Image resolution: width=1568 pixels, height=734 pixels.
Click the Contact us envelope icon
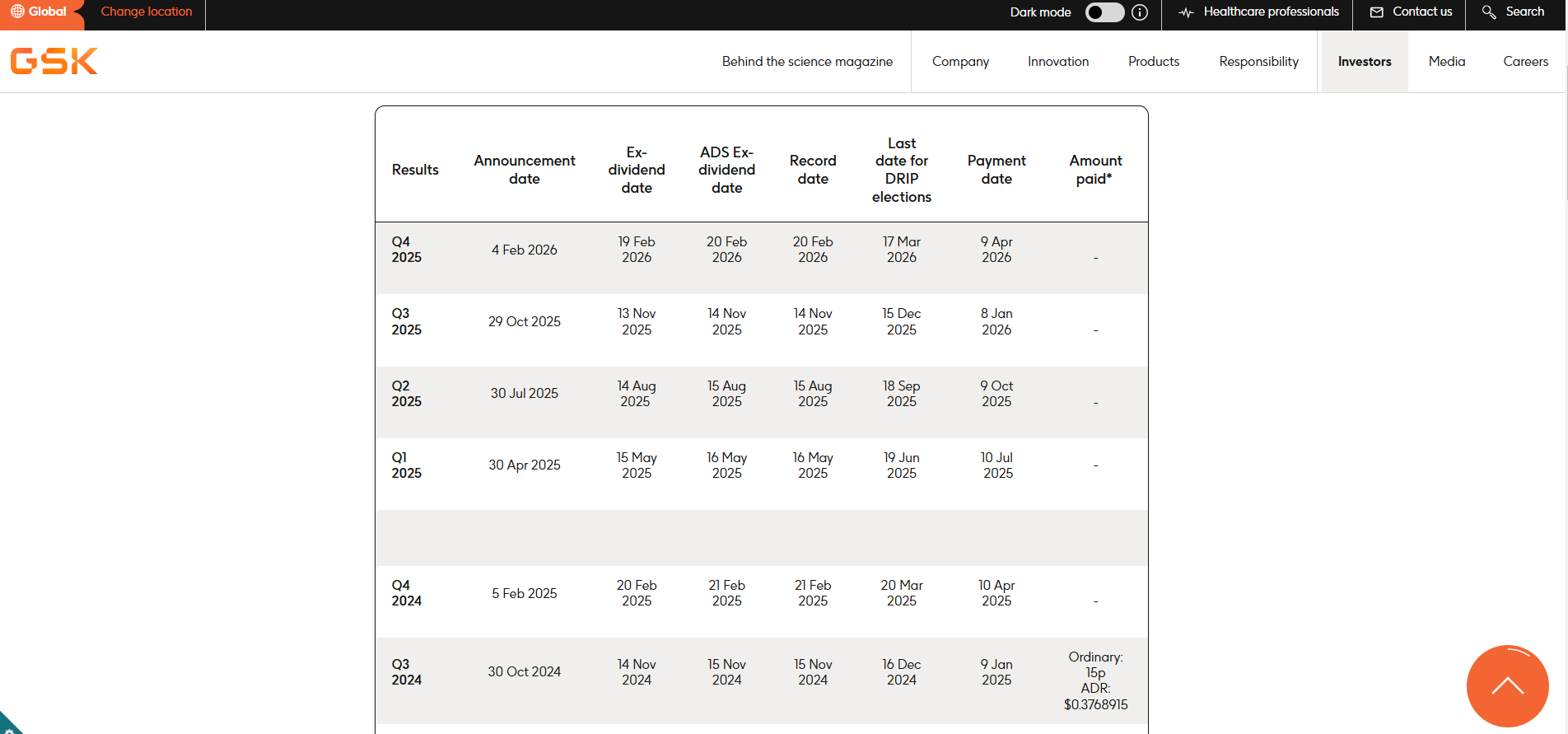pos(1376,12)
